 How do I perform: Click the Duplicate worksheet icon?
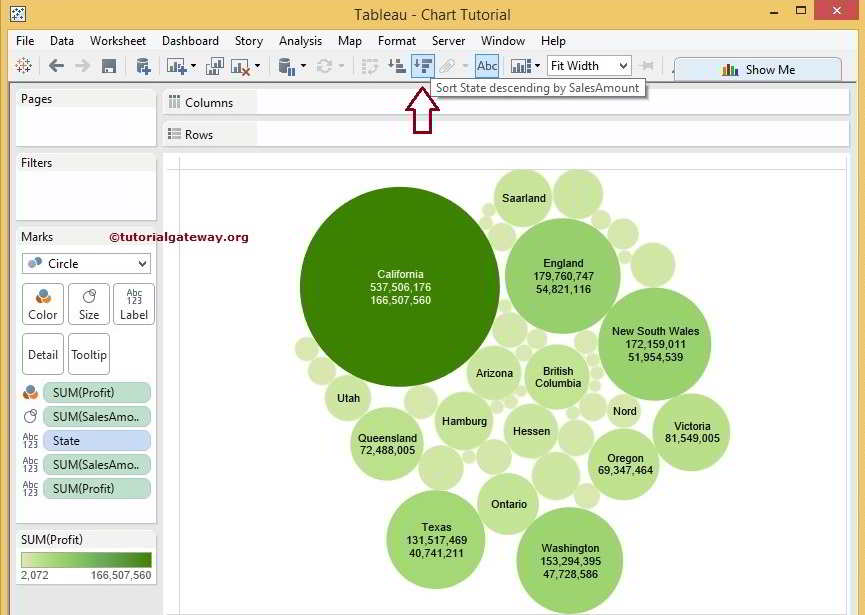pos(214,66)
